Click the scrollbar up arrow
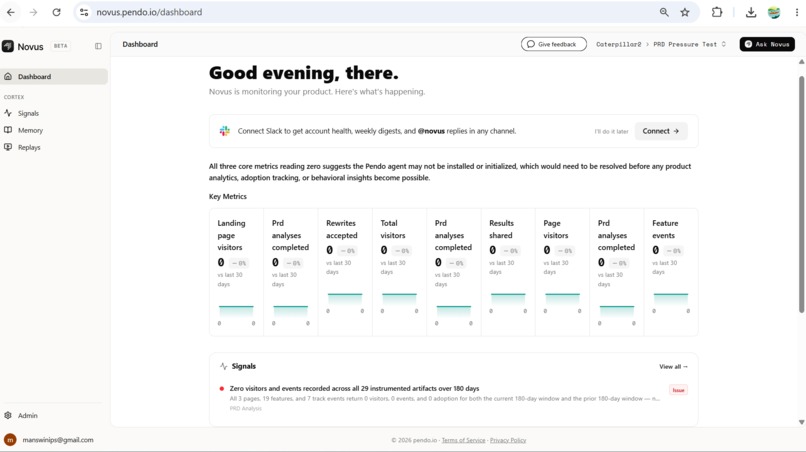Image resolution: width=806 pixels, height=452 pixels. (801, 62)
